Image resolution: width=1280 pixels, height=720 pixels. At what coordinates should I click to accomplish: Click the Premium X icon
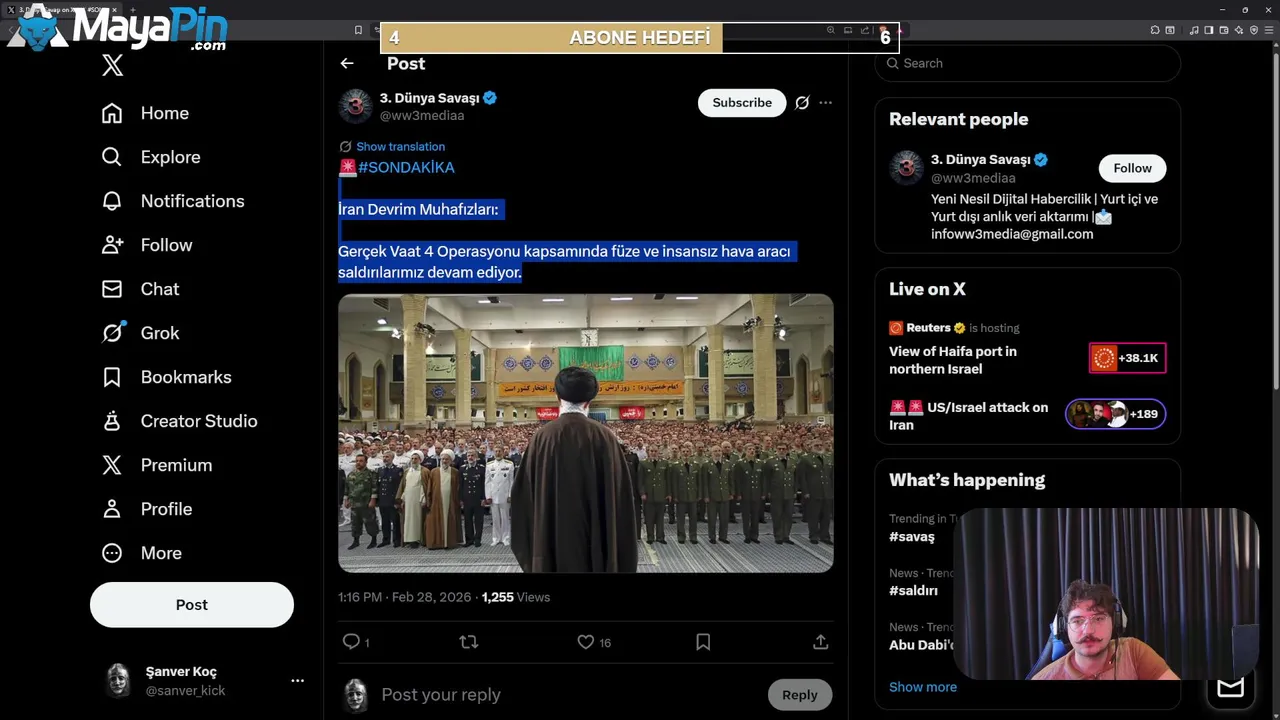tap(112, 465)
